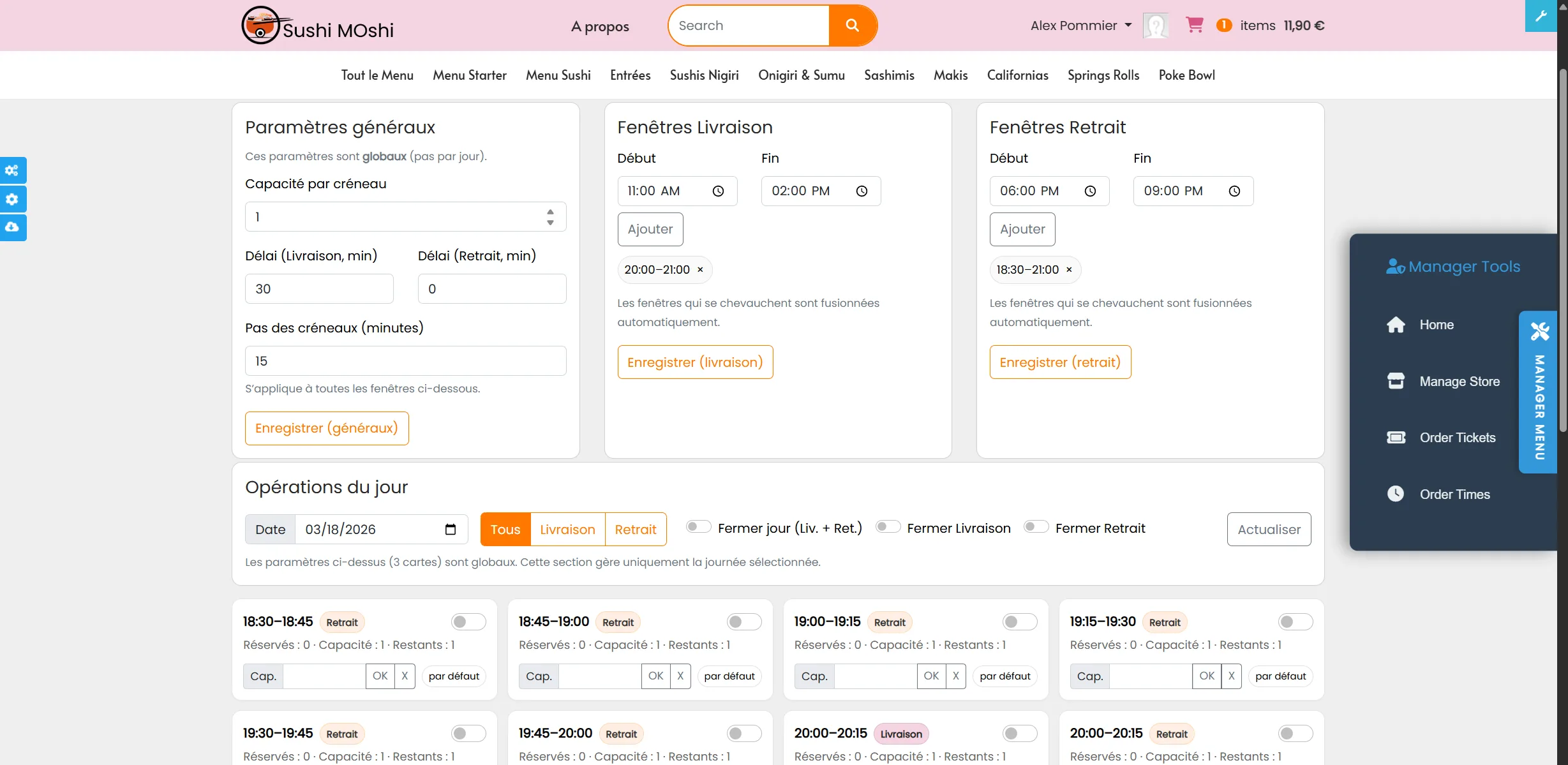Open the Californias category
Viewport: 1568px width, 765px height.
coord(1017,75)
